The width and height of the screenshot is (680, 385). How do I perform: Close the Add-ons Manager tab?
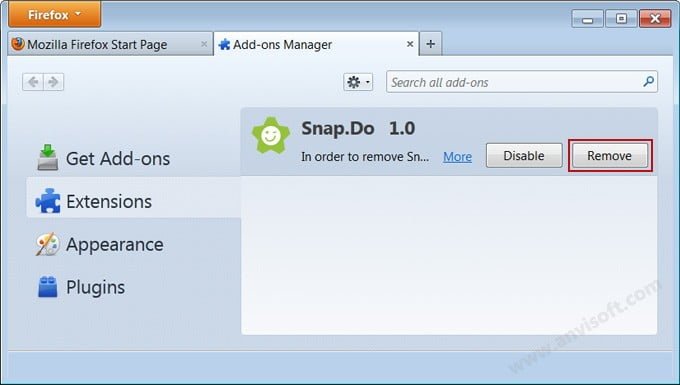click(x=410, y=44)
